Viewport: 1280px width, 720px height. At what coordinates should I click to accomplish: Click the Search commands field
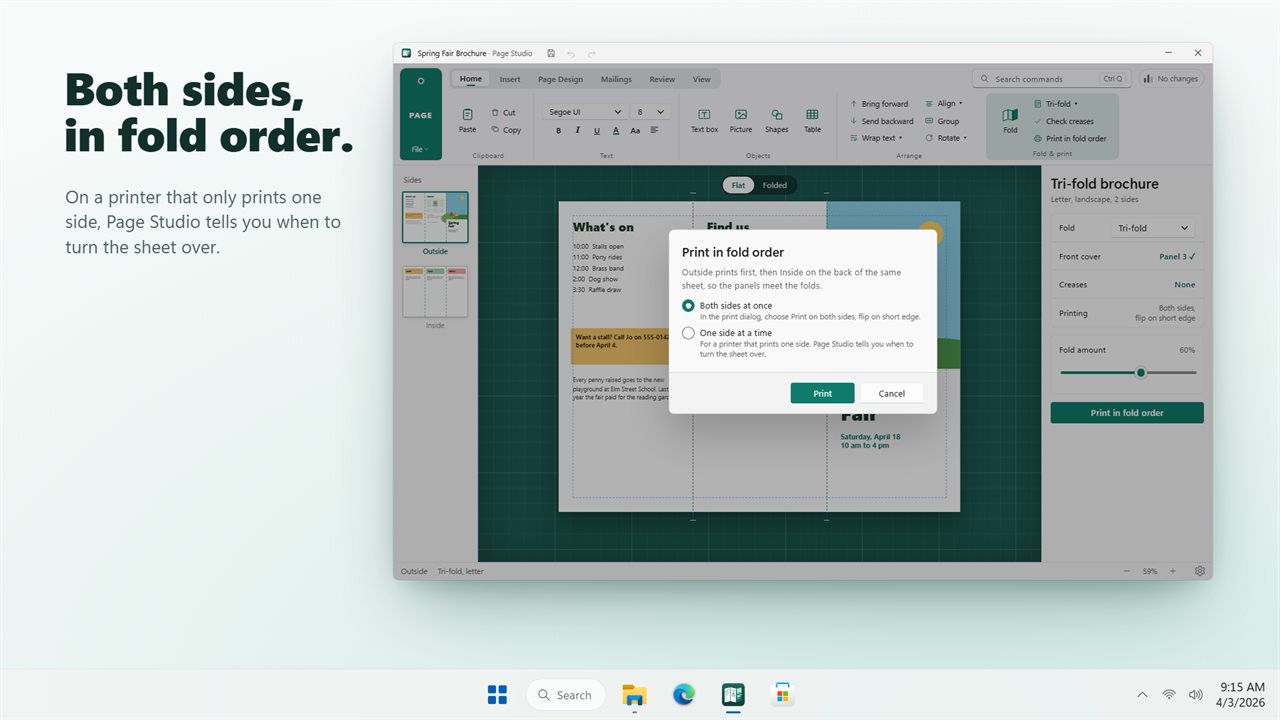(x=1050, y=79)
